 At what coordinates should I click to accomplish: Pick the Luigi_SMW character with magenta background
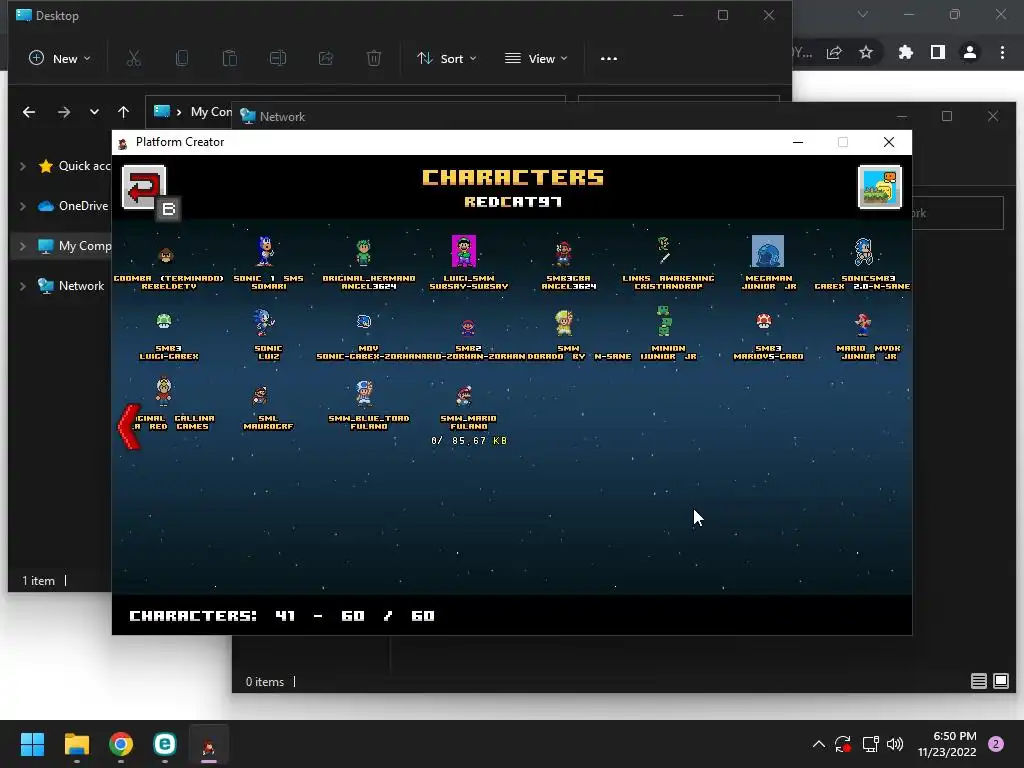(464, 251)
